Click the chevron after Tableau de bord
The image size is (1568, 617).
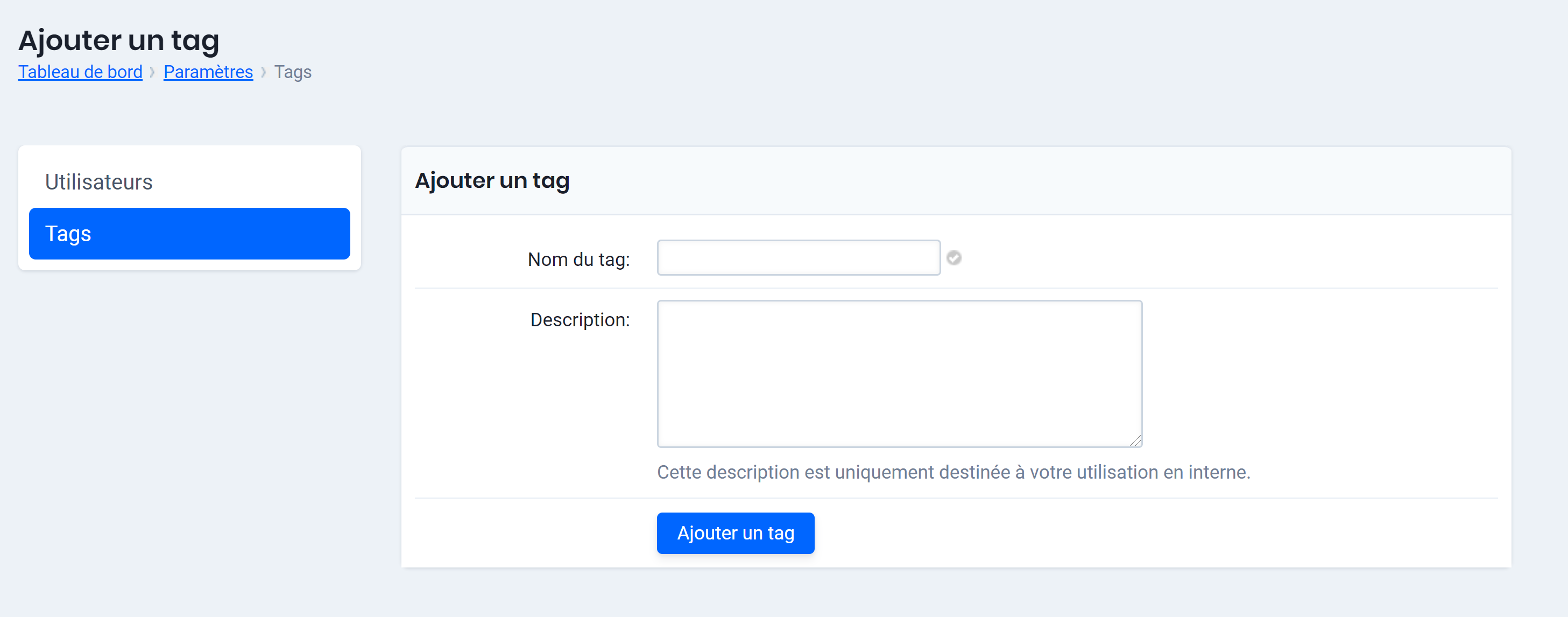pos(152,71)
